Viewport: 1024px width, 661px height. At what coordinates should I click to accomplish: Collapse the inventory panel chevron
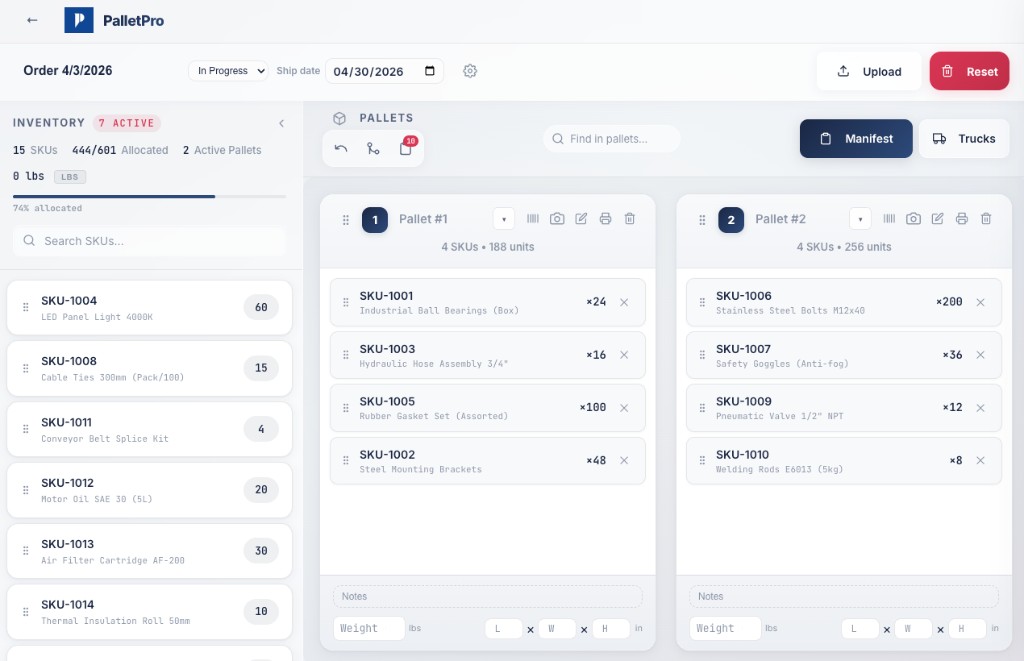pyautogui.click(x=281, y=123)
